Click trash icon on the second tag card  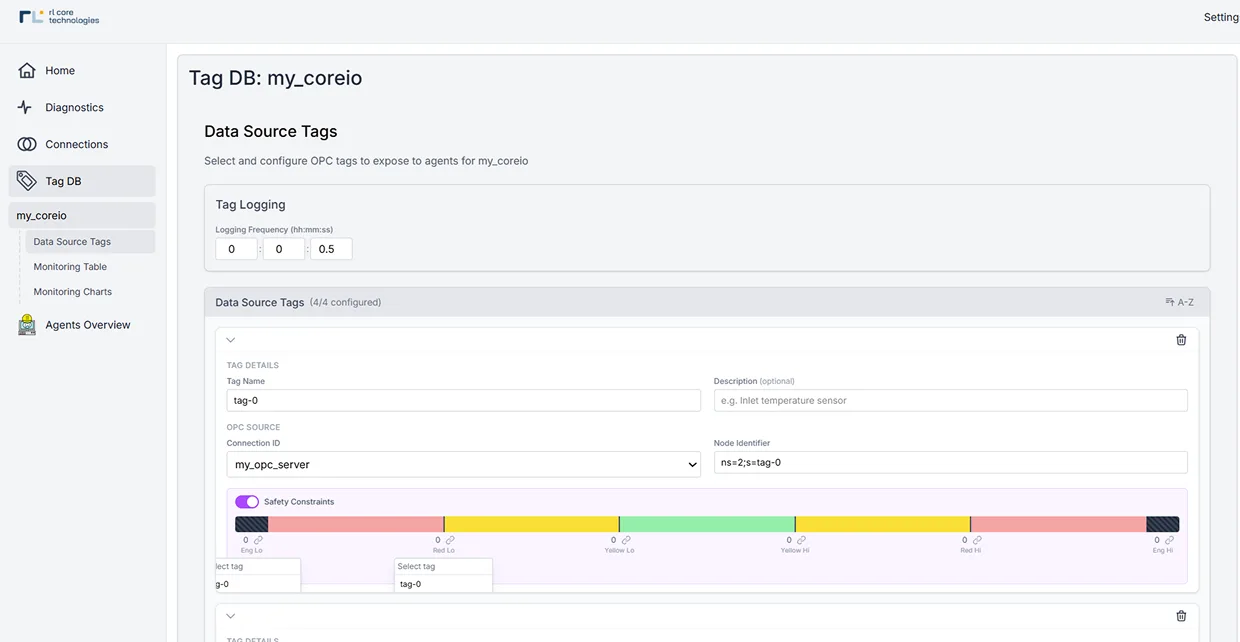1181,616
